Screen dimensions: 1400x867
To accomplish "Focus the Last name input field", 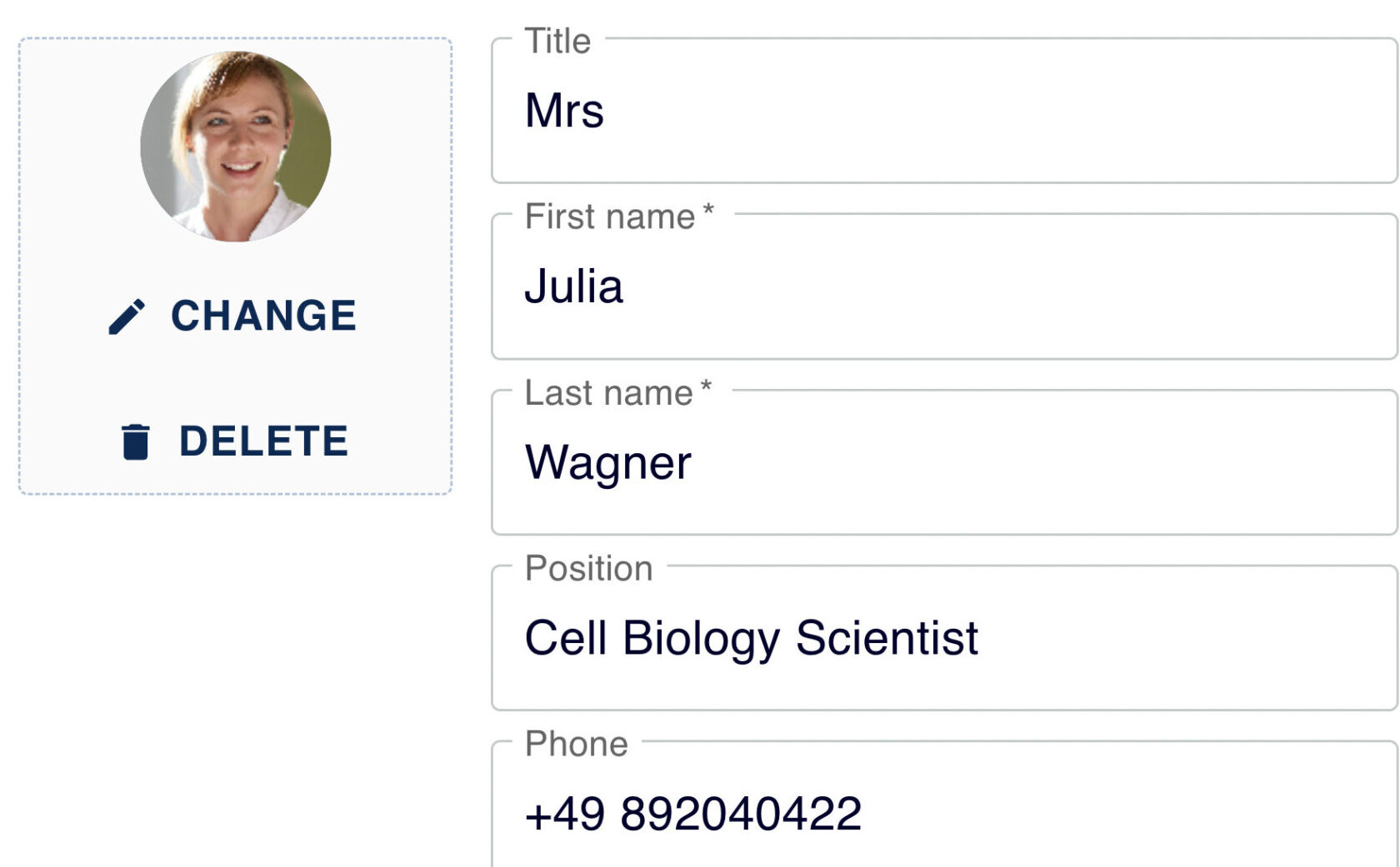I will pos(944,462).
